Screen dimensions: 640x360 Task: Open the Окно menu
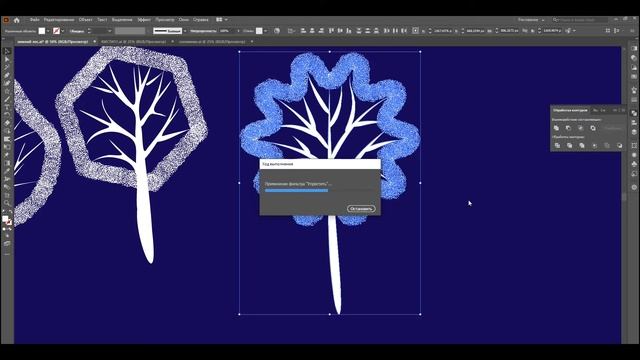[x=184, y=20]
